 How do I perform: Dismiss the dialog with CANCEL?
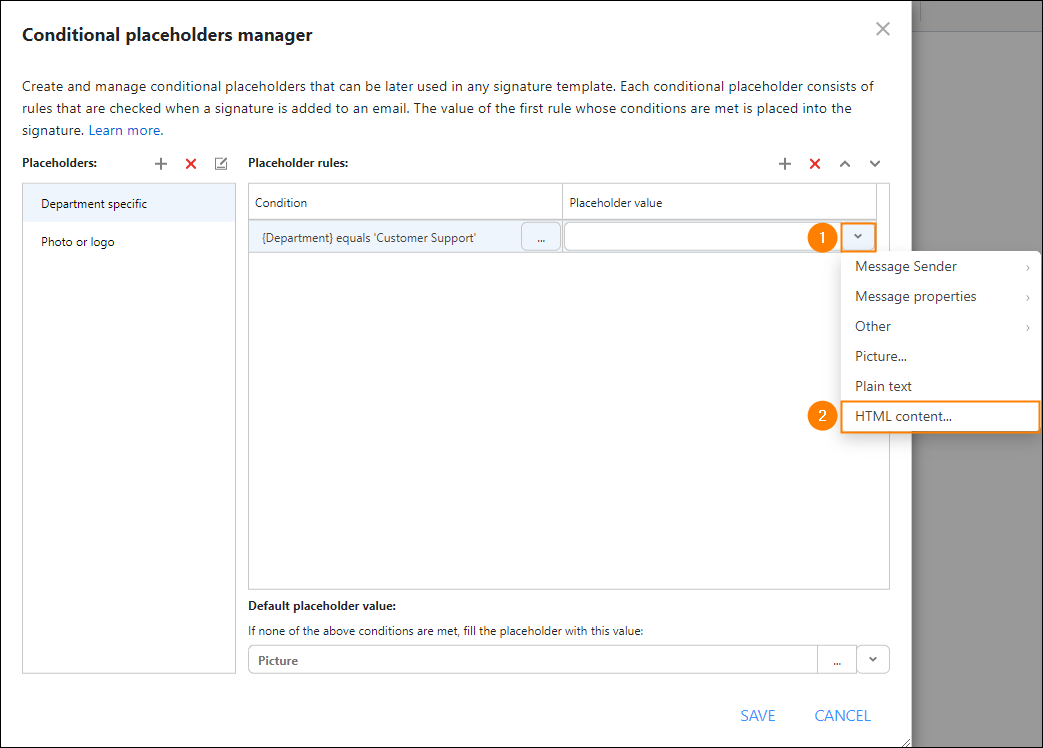(x=842, y=715)
